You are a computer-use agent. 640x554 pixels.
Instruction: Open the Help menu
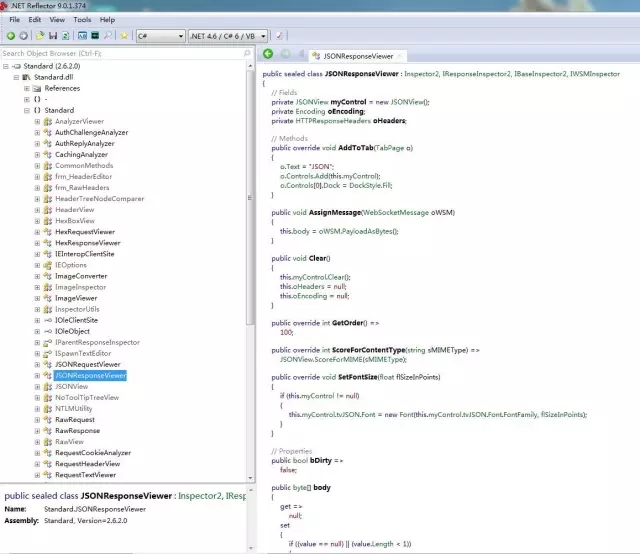point(107,20)
